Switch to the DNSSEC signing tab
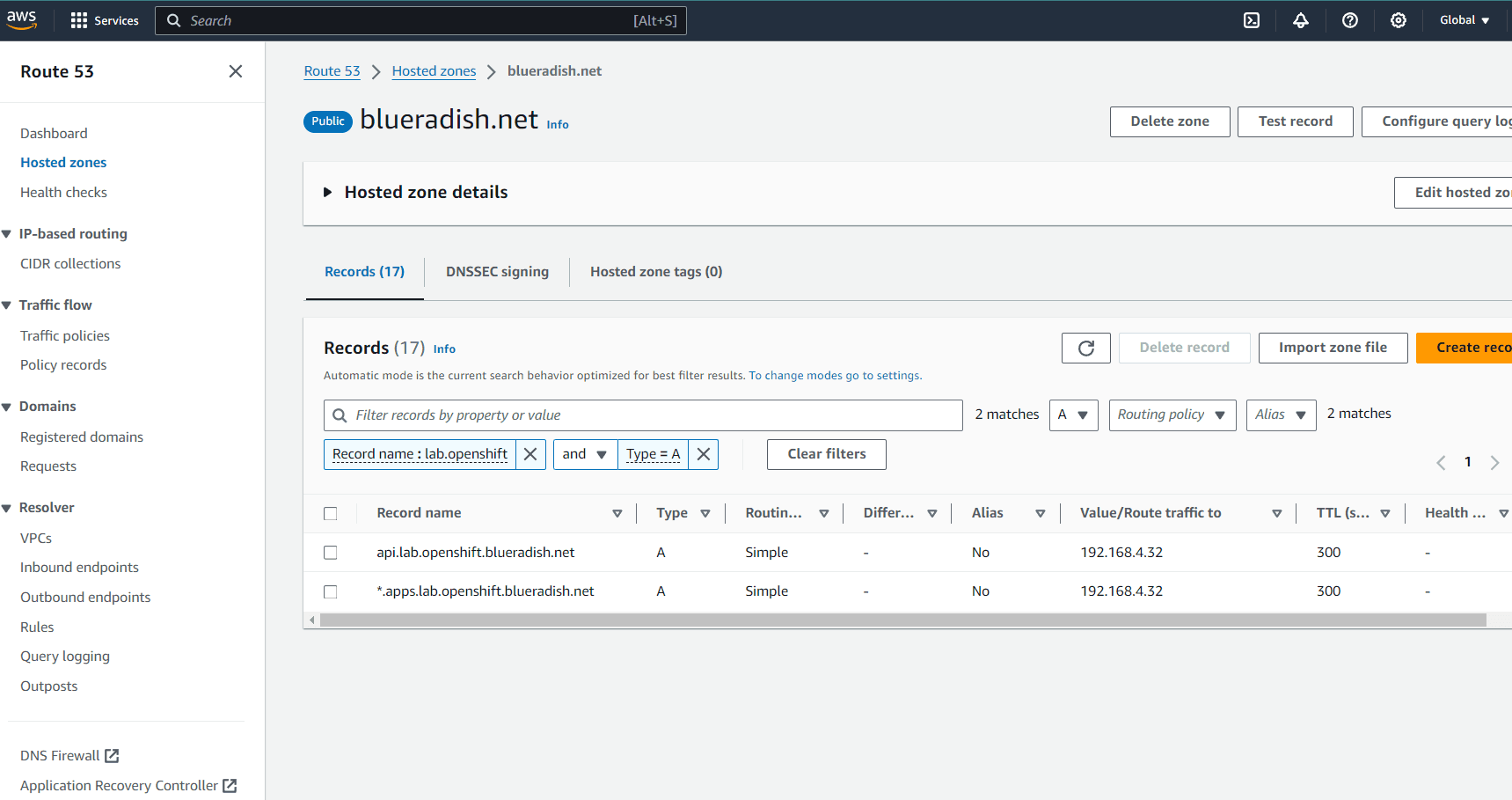This screenshot has width=1512, height=800. click(x=497, y=272)
